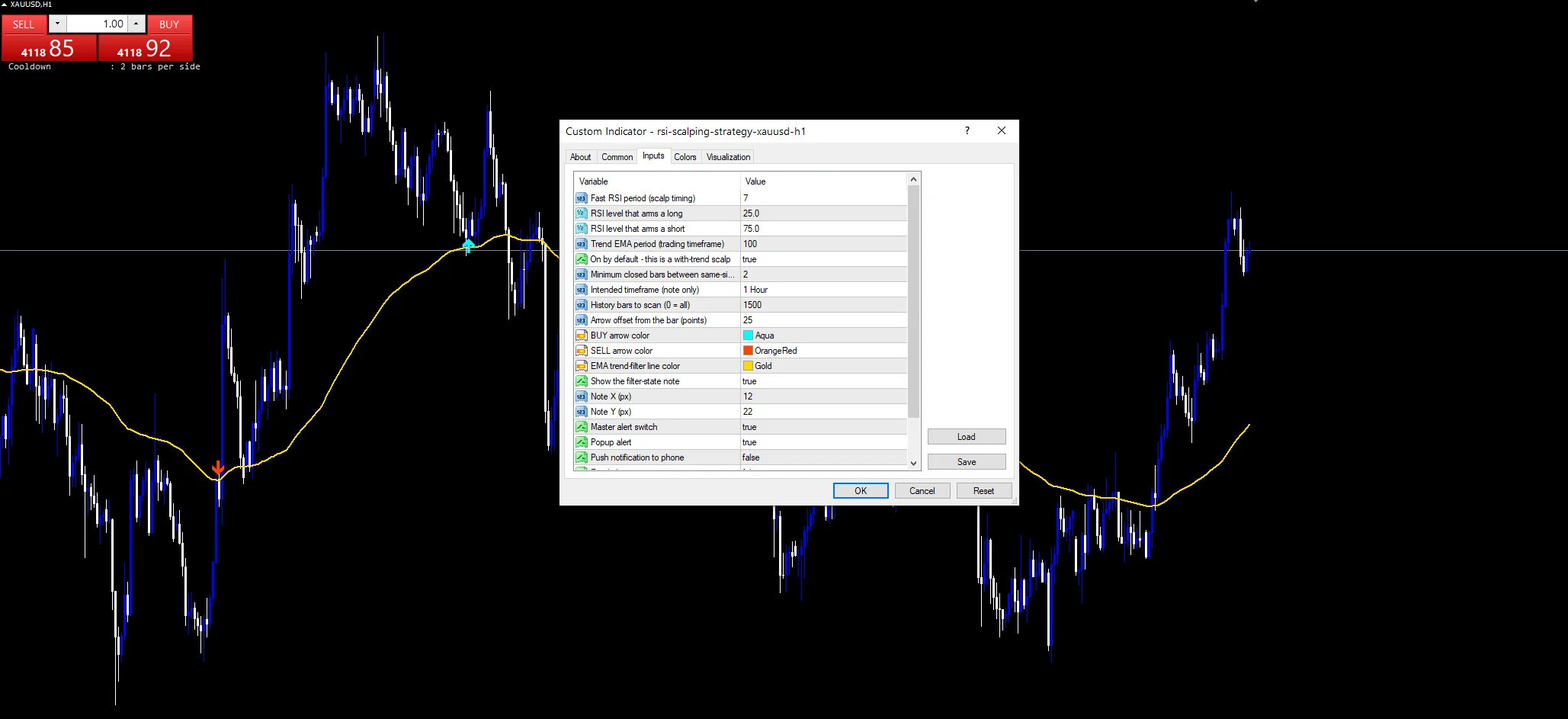Click the Note X (px) row icon
The image size is (1568, 719).
(582, 396)
